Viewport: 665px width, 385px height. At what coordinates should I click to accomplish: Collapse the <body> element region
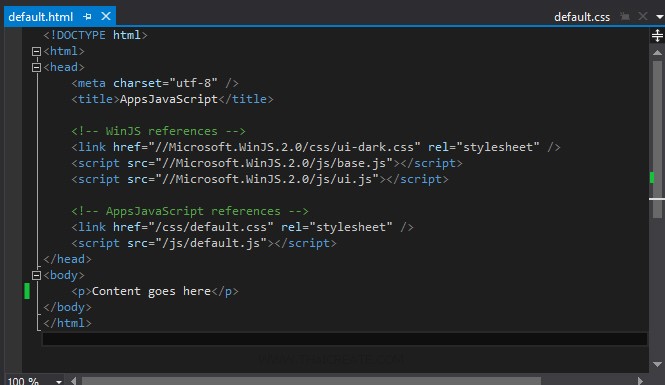(x=36, y=276)
